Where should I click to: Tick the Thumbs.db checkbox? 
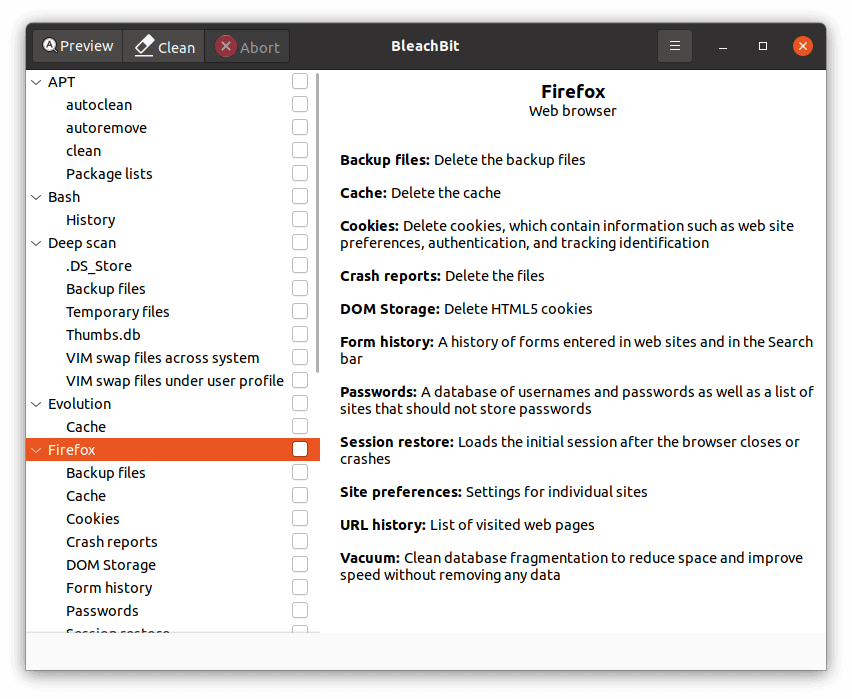click(300, 334)
